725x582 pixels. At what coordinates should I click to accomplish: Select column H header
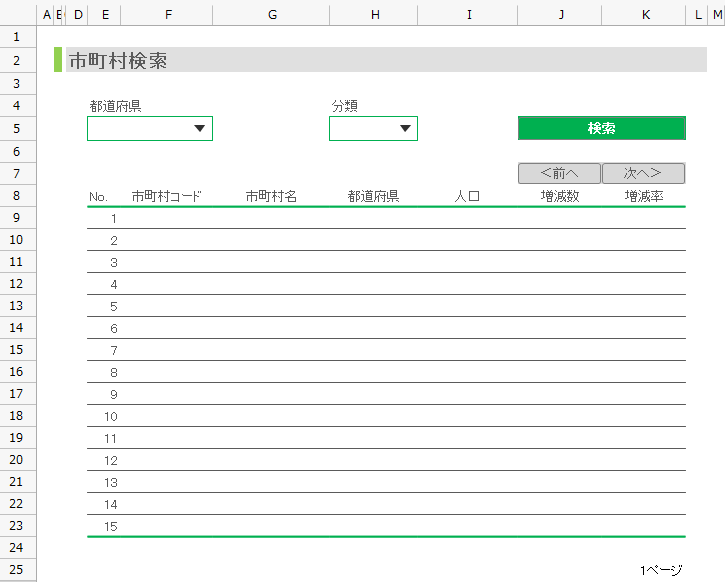374,14
